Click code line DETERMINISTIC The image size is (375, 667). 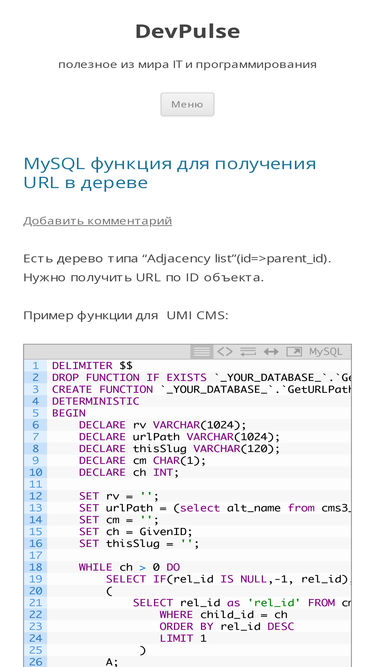click(95, 401)
